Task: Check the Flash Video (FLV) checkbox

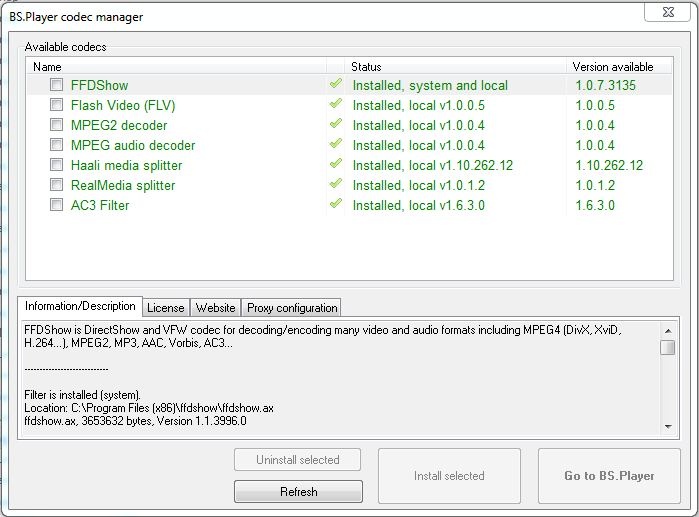Action: (57, 104)
